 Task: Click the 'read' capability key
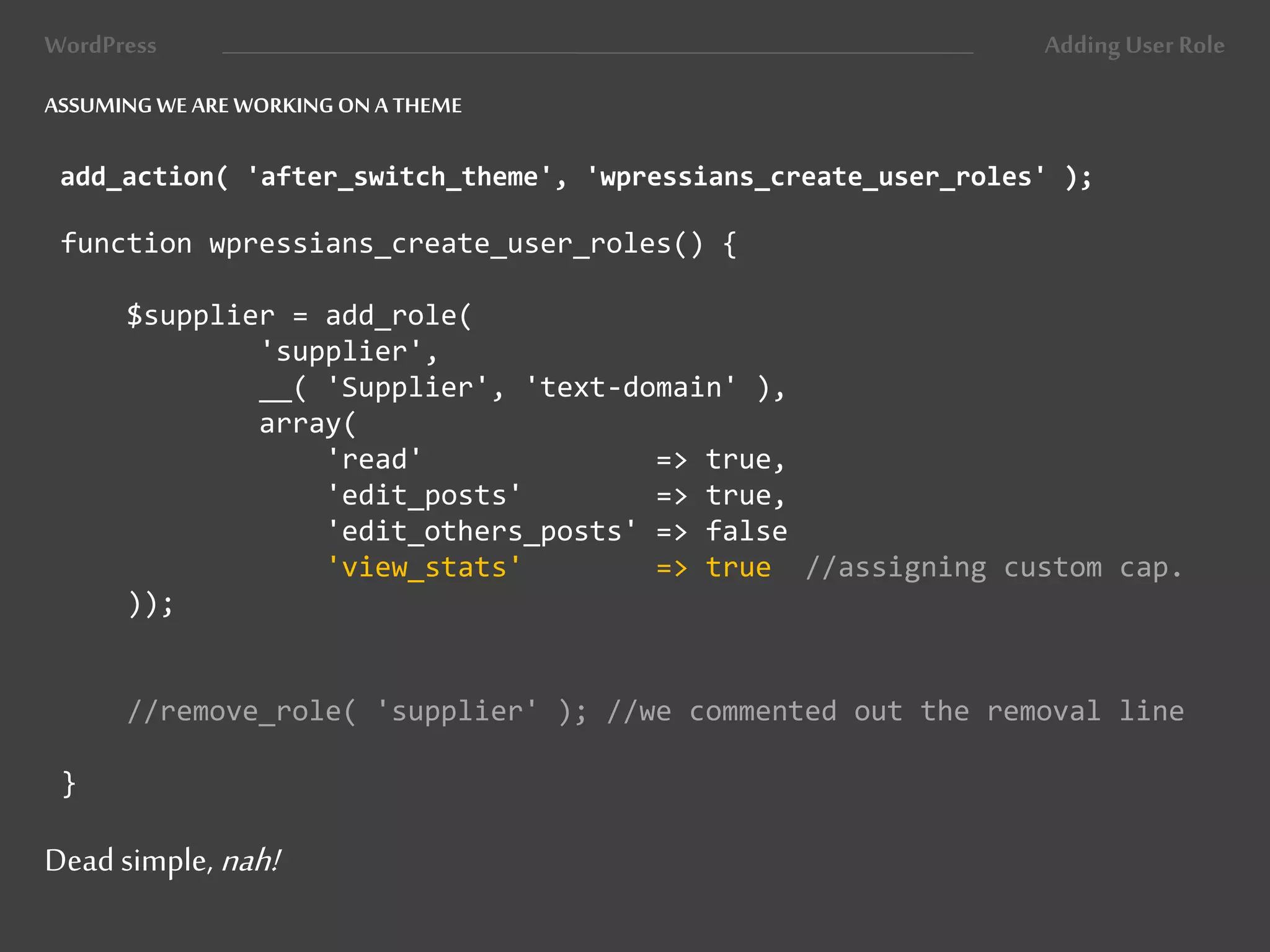[374, 460]
